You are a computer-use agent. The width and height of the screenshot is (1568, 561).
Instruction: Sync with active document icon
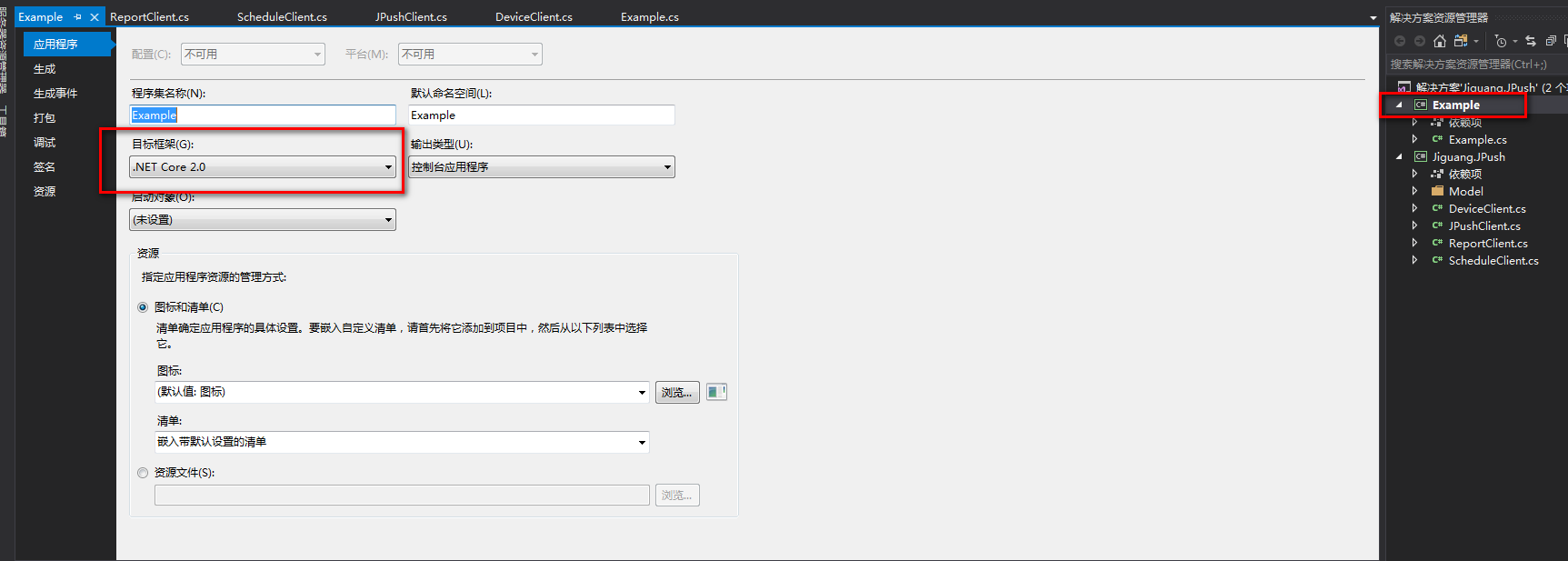1531,41
